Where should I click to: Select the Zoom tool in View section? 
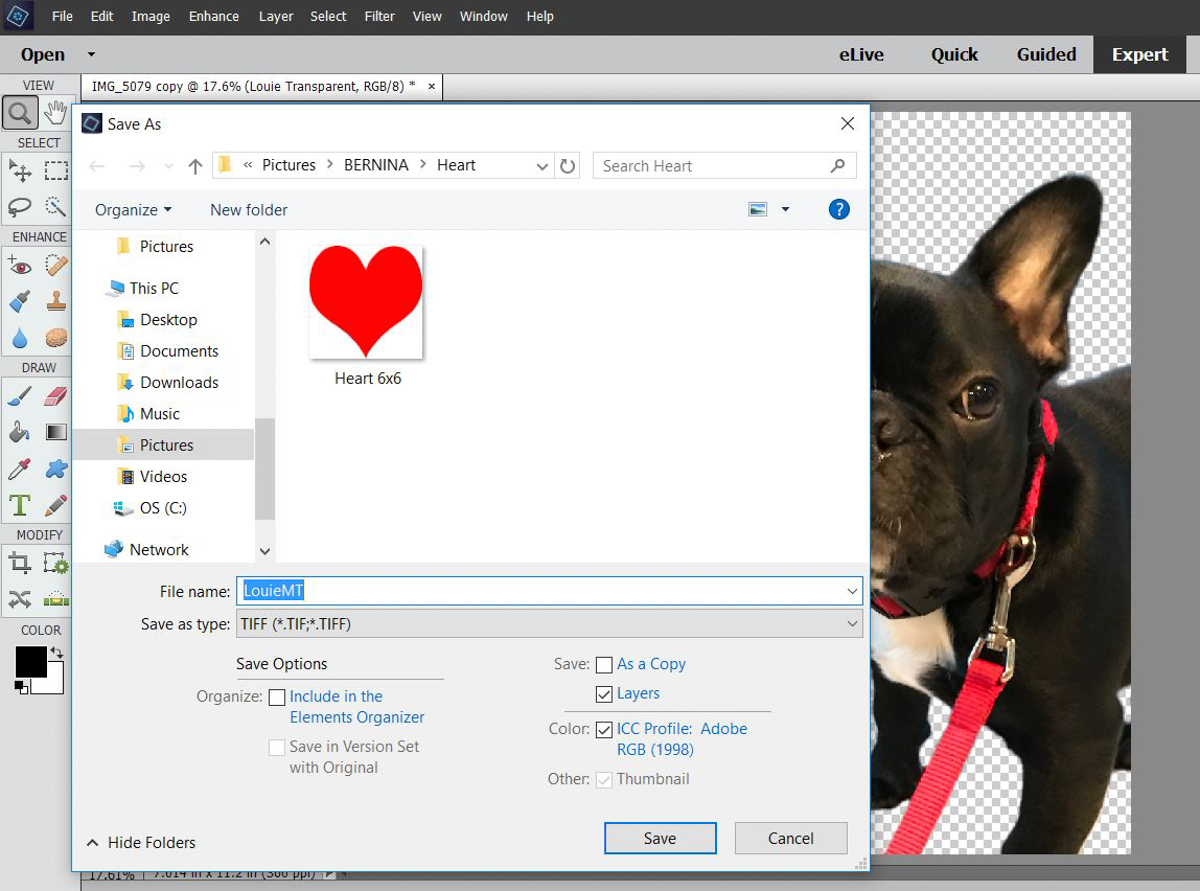pyautogui.click(x=20, y=114)
